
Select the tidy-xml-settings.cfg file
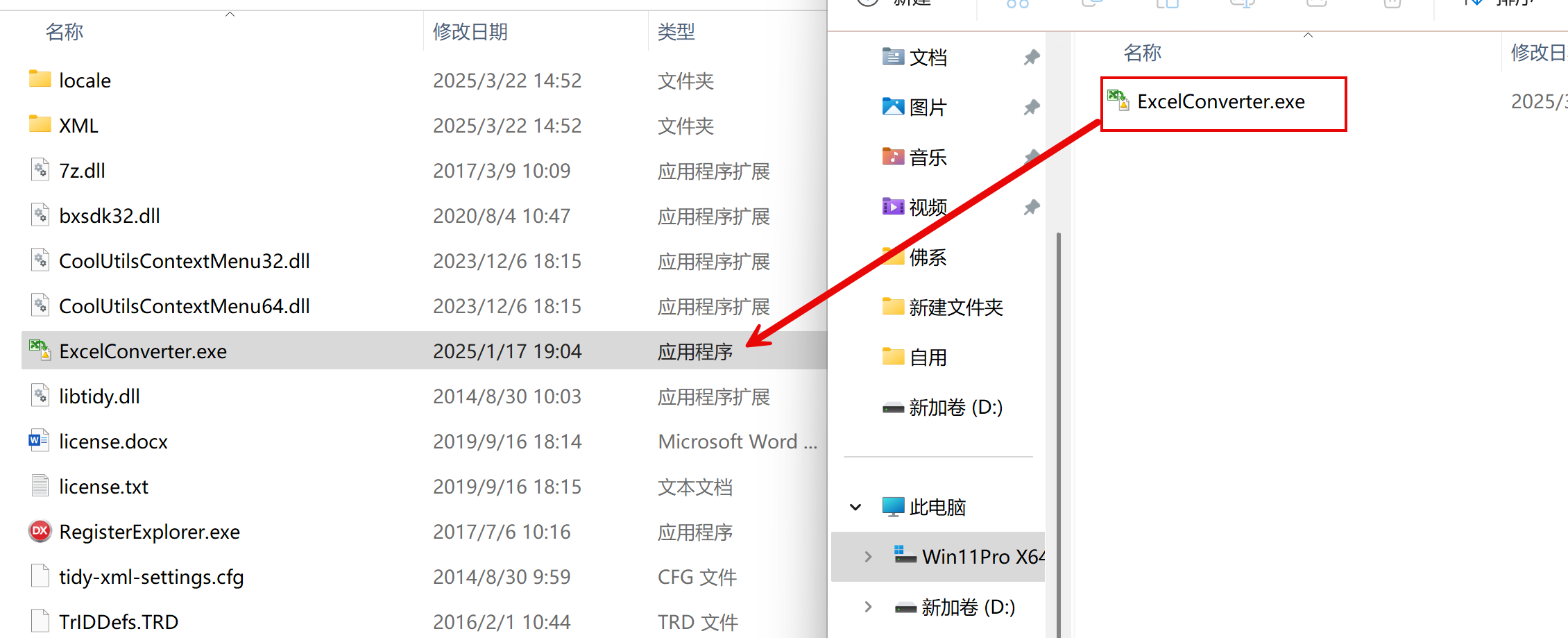click(x=151, y=577)
